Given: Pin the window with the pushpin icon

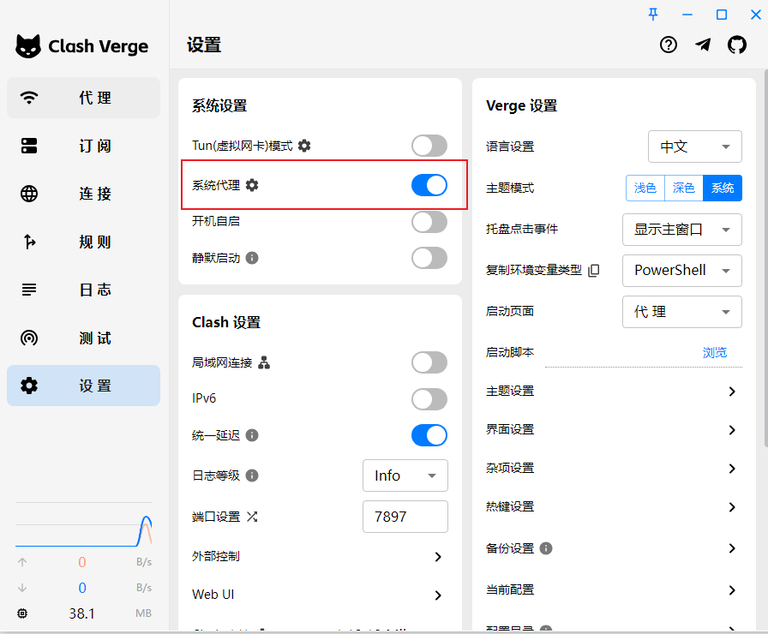Looking at the screenshot, I should (653, 14).
